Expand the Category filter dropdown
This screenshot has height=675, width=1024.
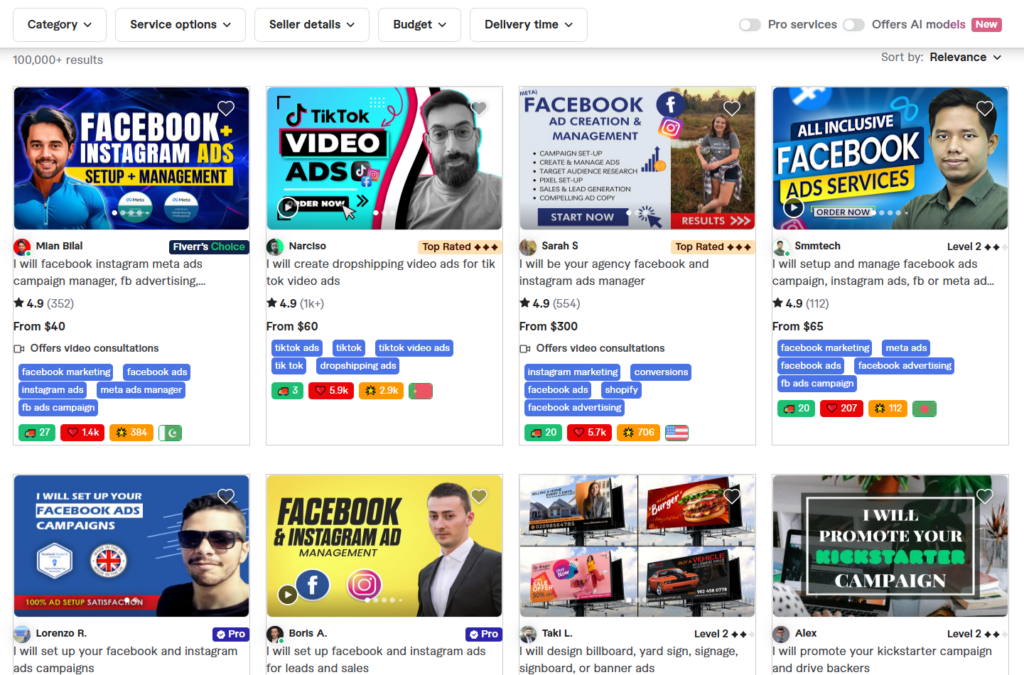[59, 25]
